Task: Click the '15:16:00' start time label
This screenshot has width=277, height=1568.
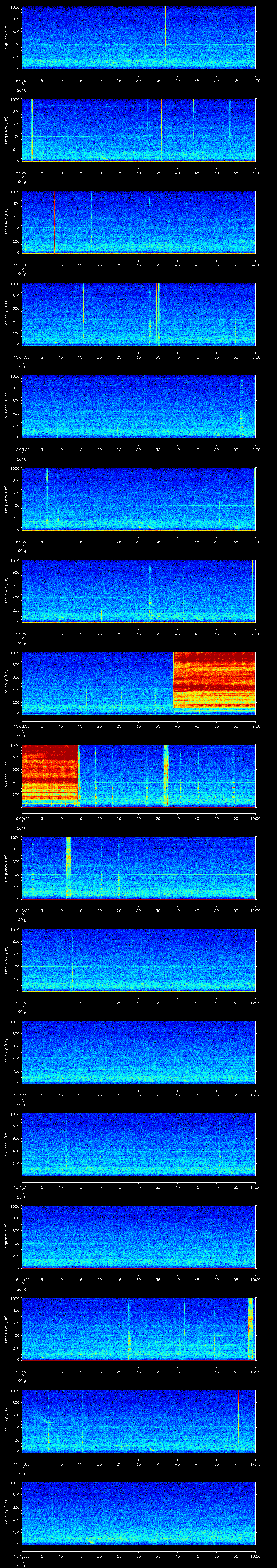Action: [x=21, y=1464]
